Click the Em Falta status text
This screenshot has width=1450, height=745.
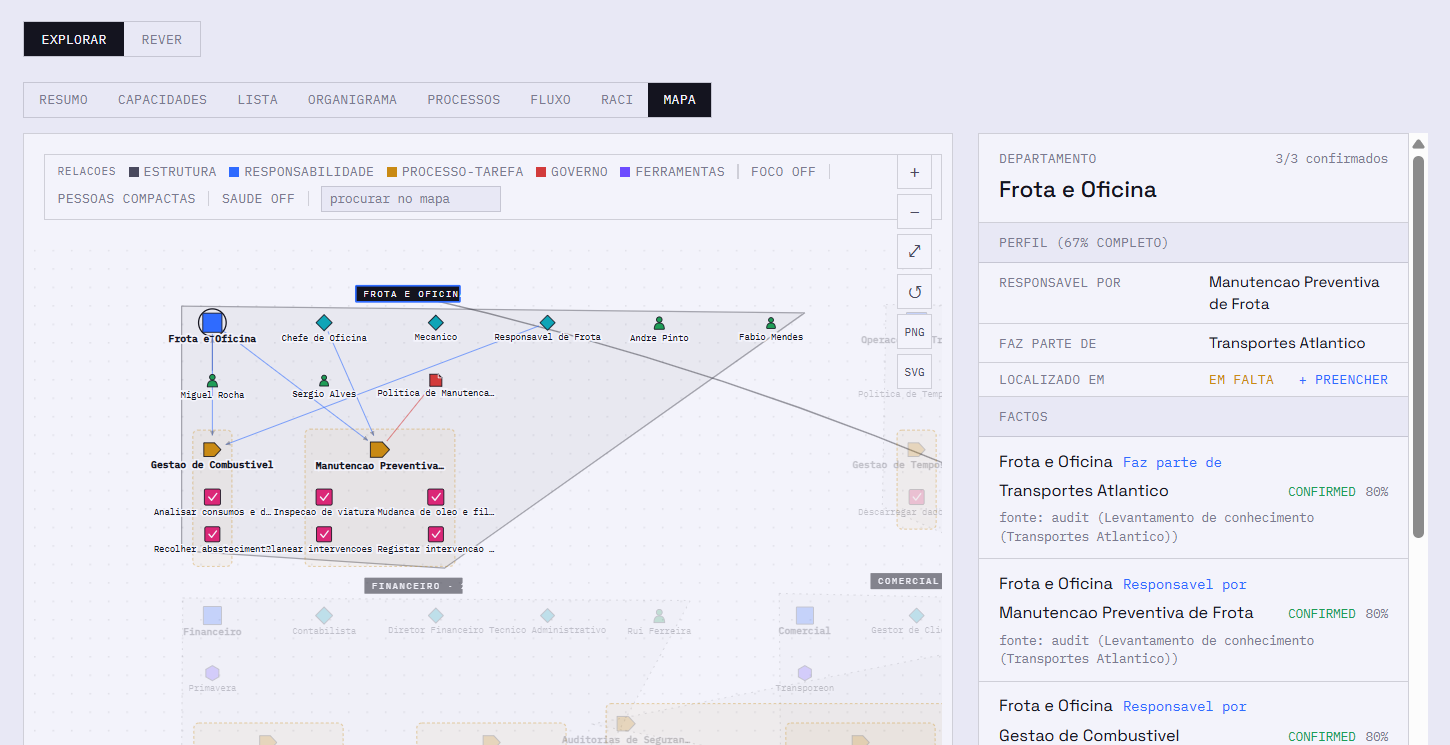1241,380
